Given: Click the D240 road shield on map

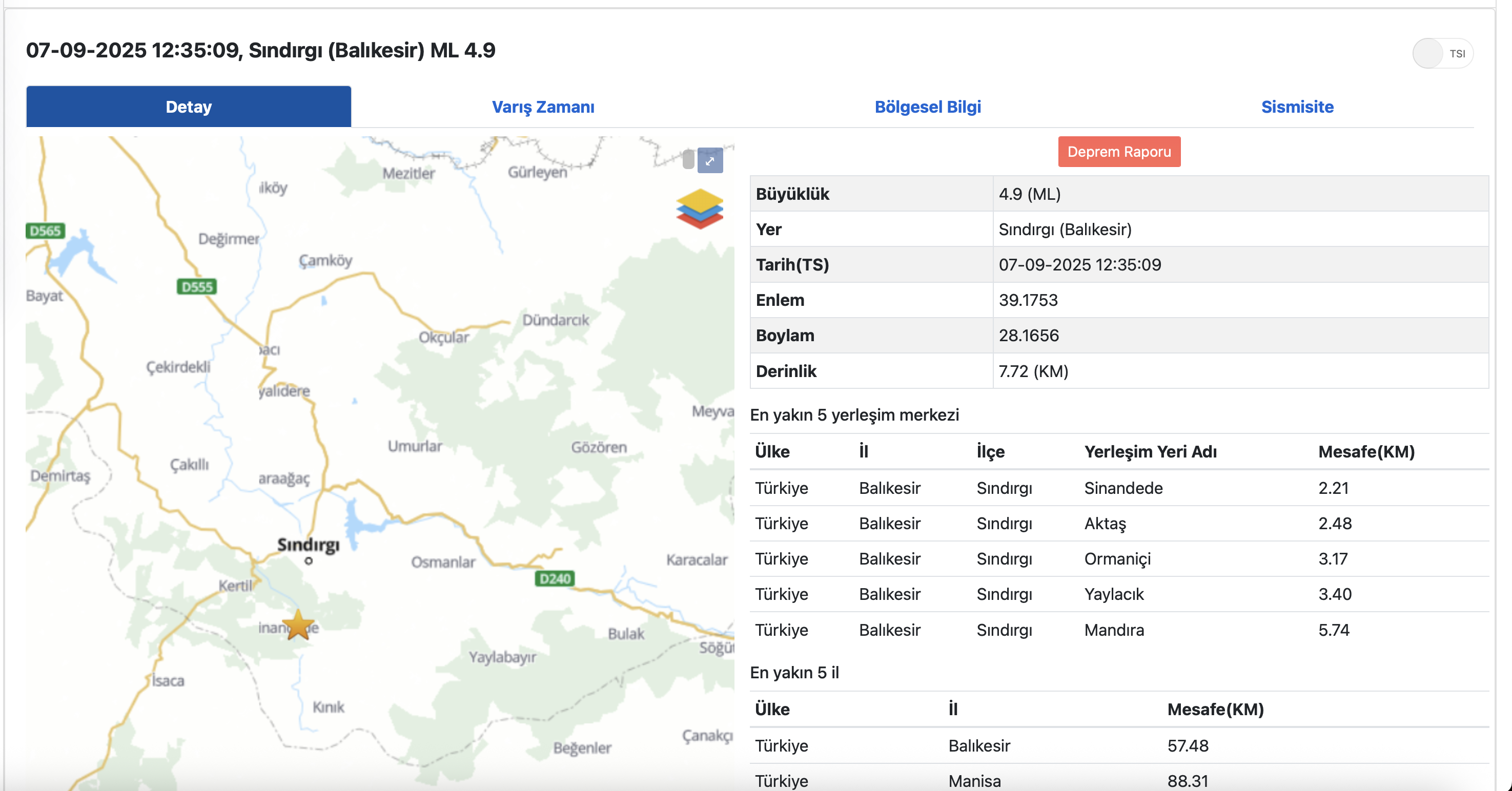Looking at the screenshot, I should [555, 578].
